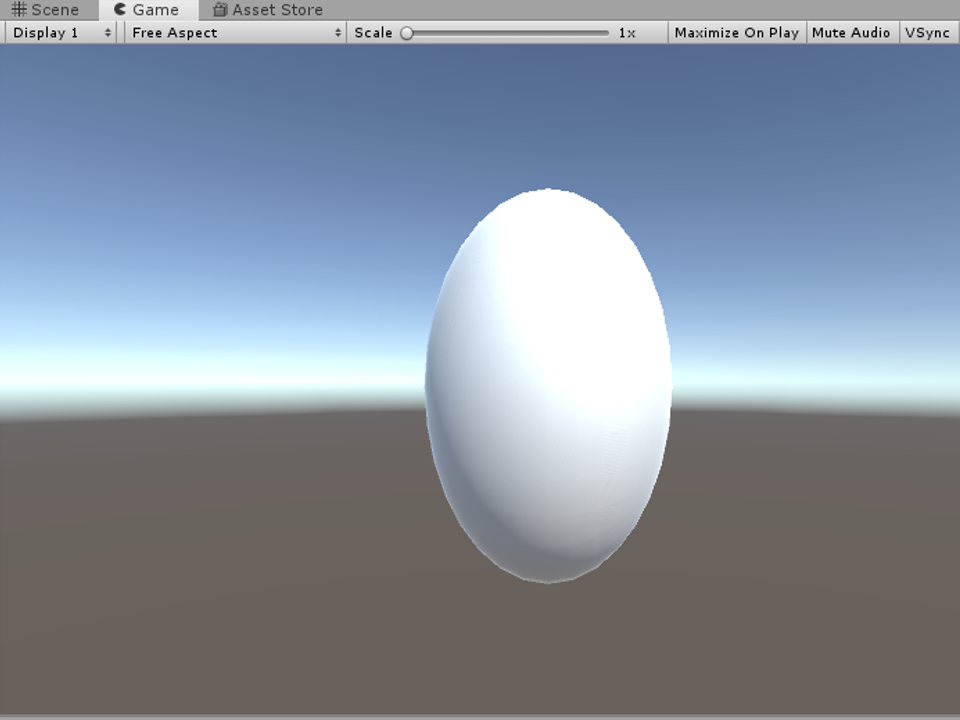The height and width of the screenshot is (720, 960).
Task: Click the white egg-shaped object in game view
Action: 548,386
